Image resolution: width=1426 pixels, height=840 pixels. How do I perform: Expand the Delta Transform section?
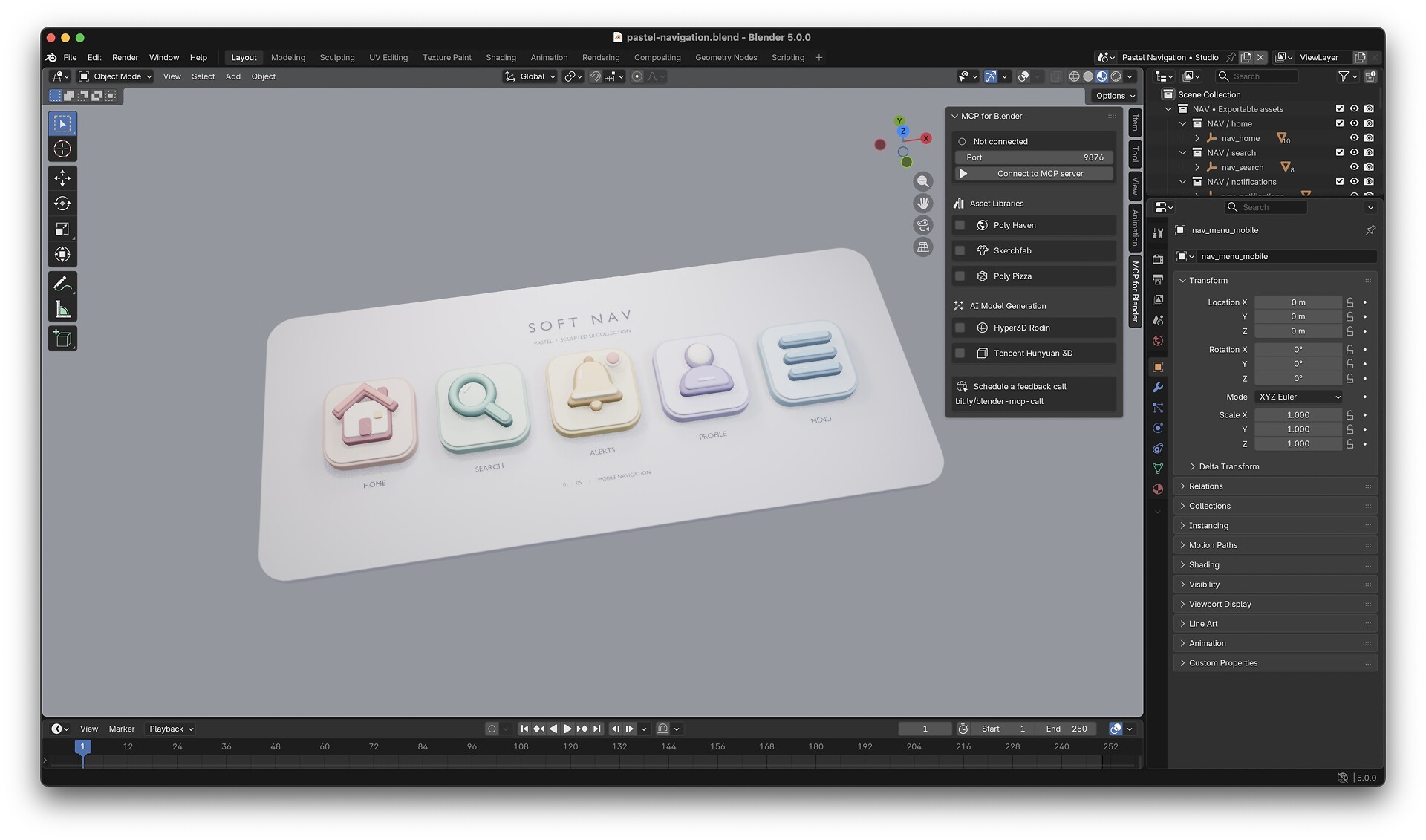1228,466
